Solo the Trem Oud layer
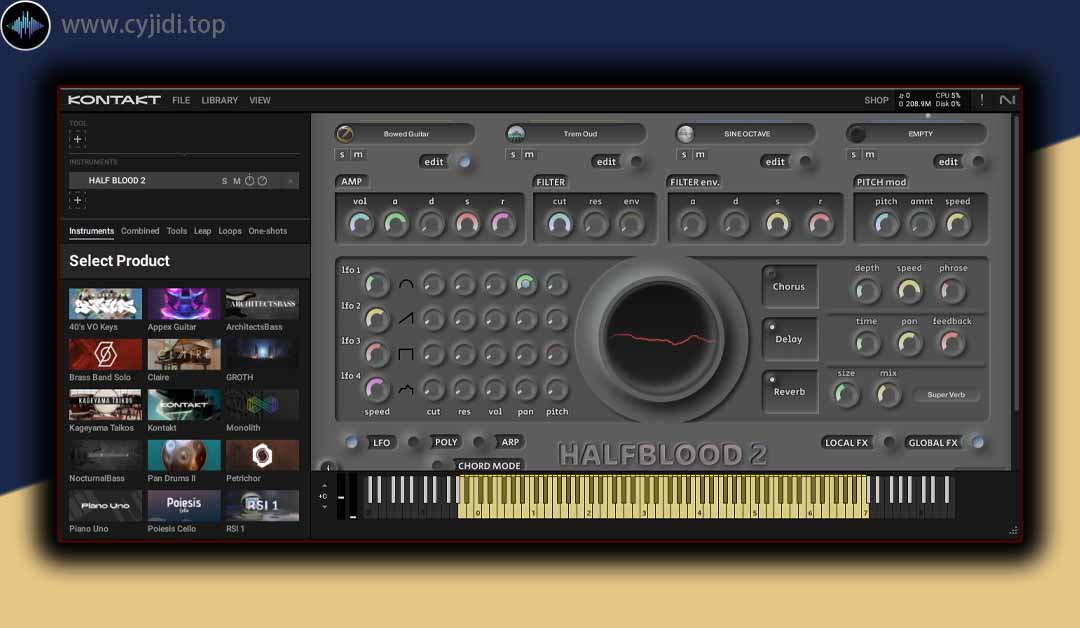 click(512, 155)
